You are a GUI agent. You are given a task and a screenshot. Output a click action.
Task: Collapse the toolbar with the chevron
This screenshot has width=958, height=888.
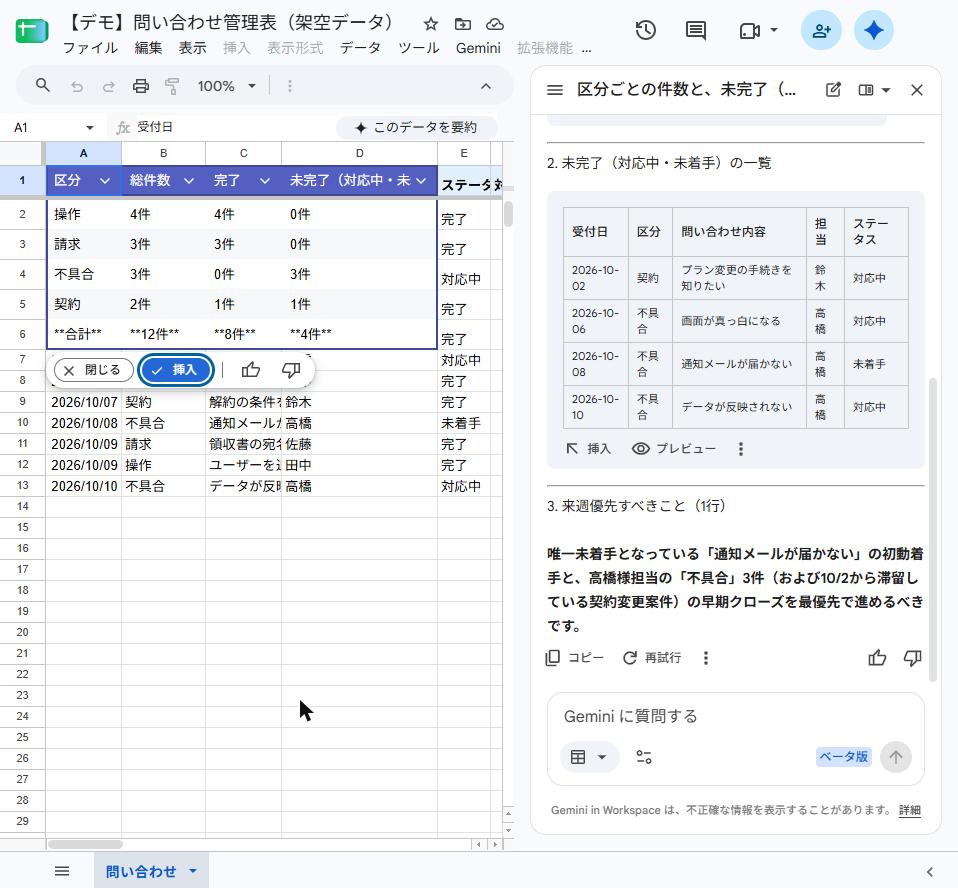486,86
